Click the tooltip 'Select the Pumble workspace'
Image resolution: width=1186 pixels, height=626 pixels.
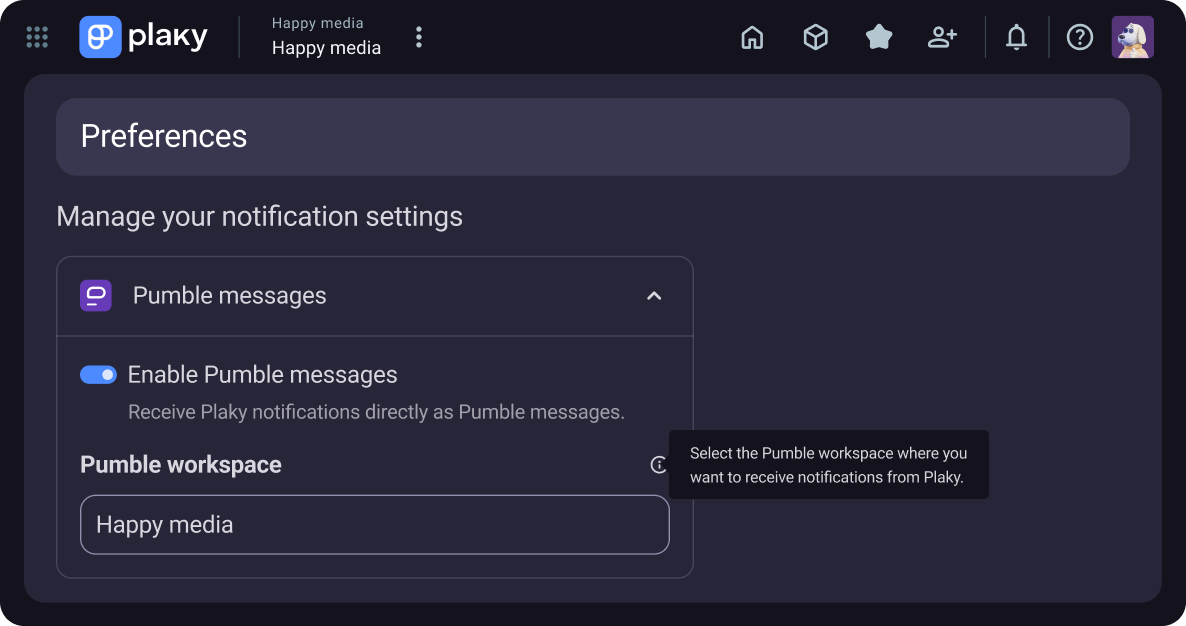829,465
